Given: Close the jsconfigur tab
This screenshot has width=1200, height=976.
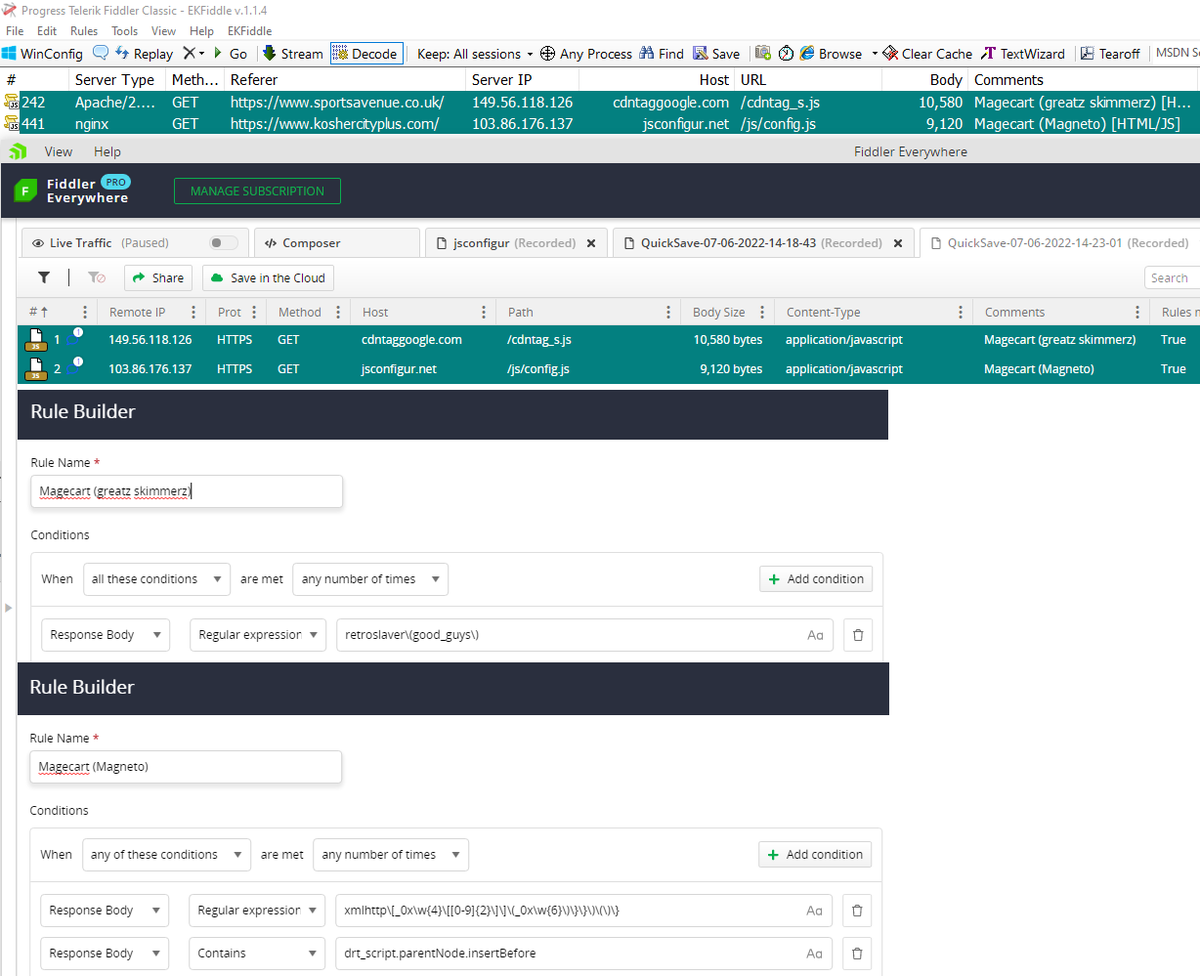Looking at the screenshot, I should [591, 243].
